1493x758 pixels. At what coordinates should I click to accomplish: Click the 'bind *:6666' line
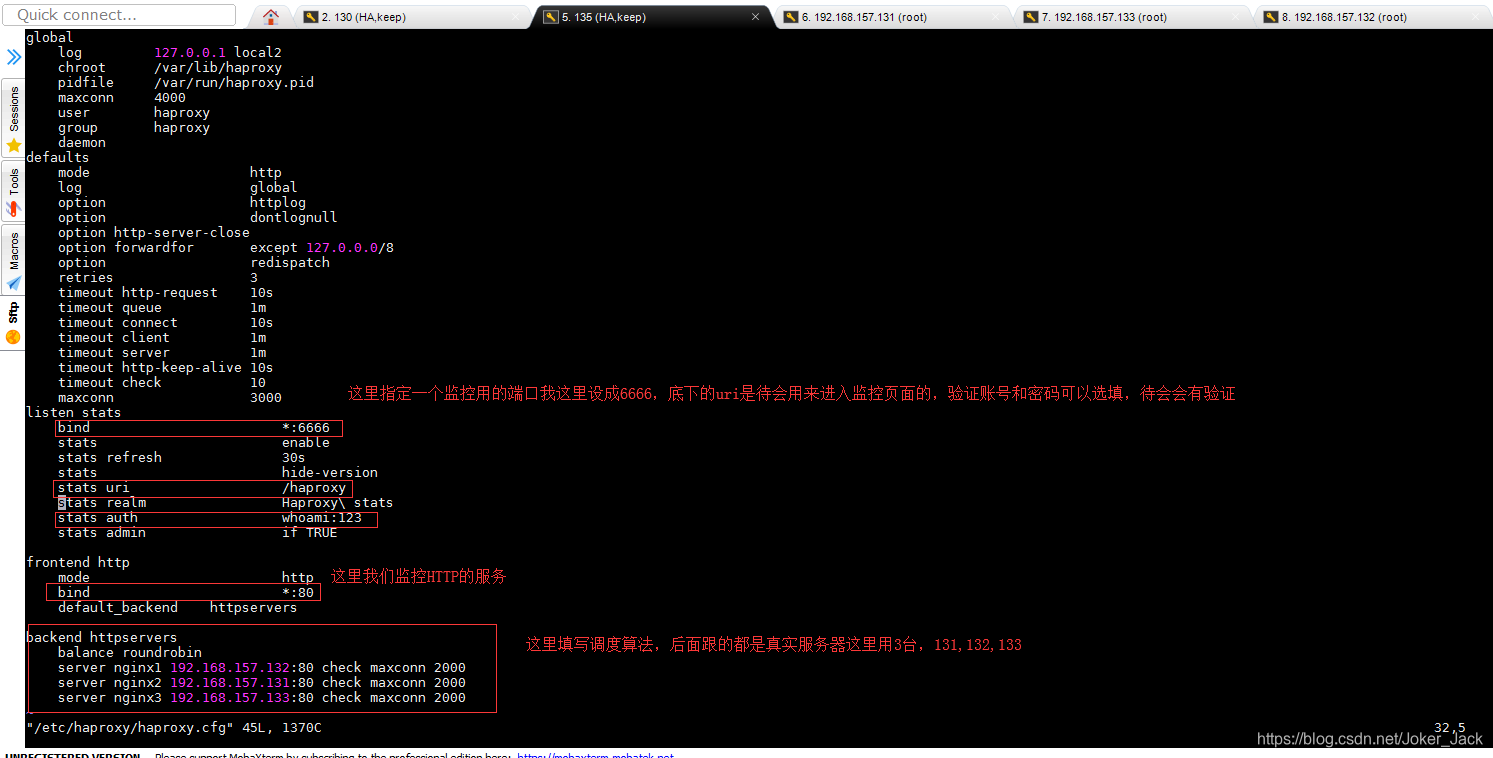194,427
